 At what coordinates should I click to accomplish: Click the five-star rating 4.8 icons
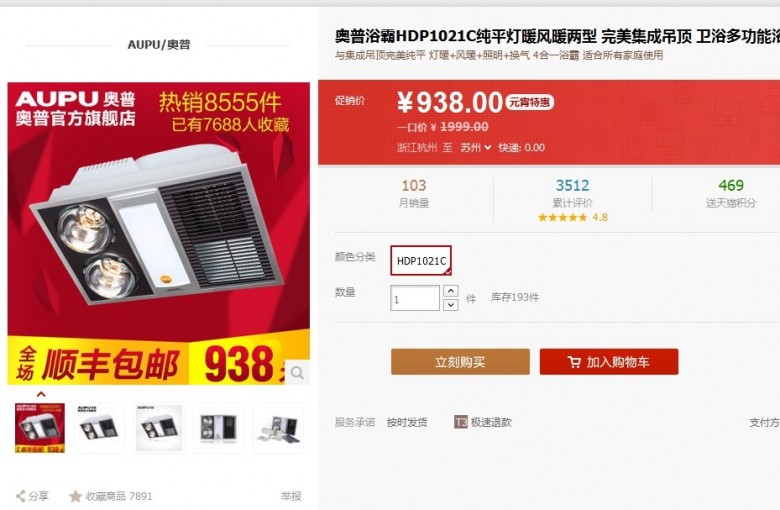tap(563, 217)
